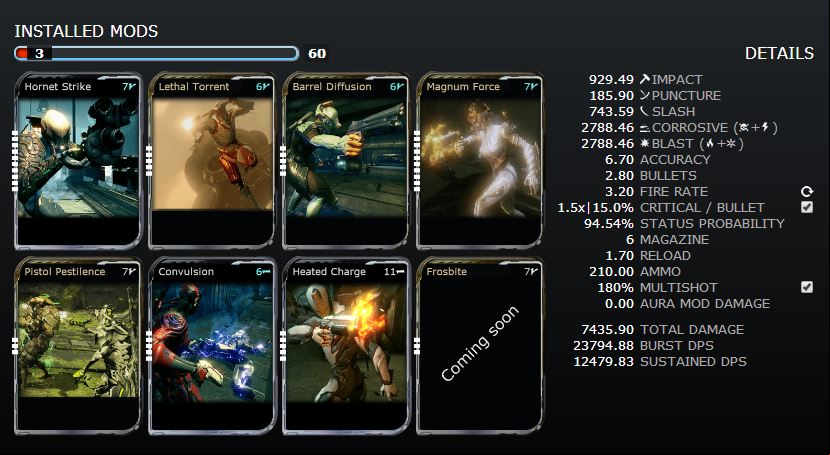Pick the Pistol Pestilence mod card
The image size is (830, 455).
point(78,346)
